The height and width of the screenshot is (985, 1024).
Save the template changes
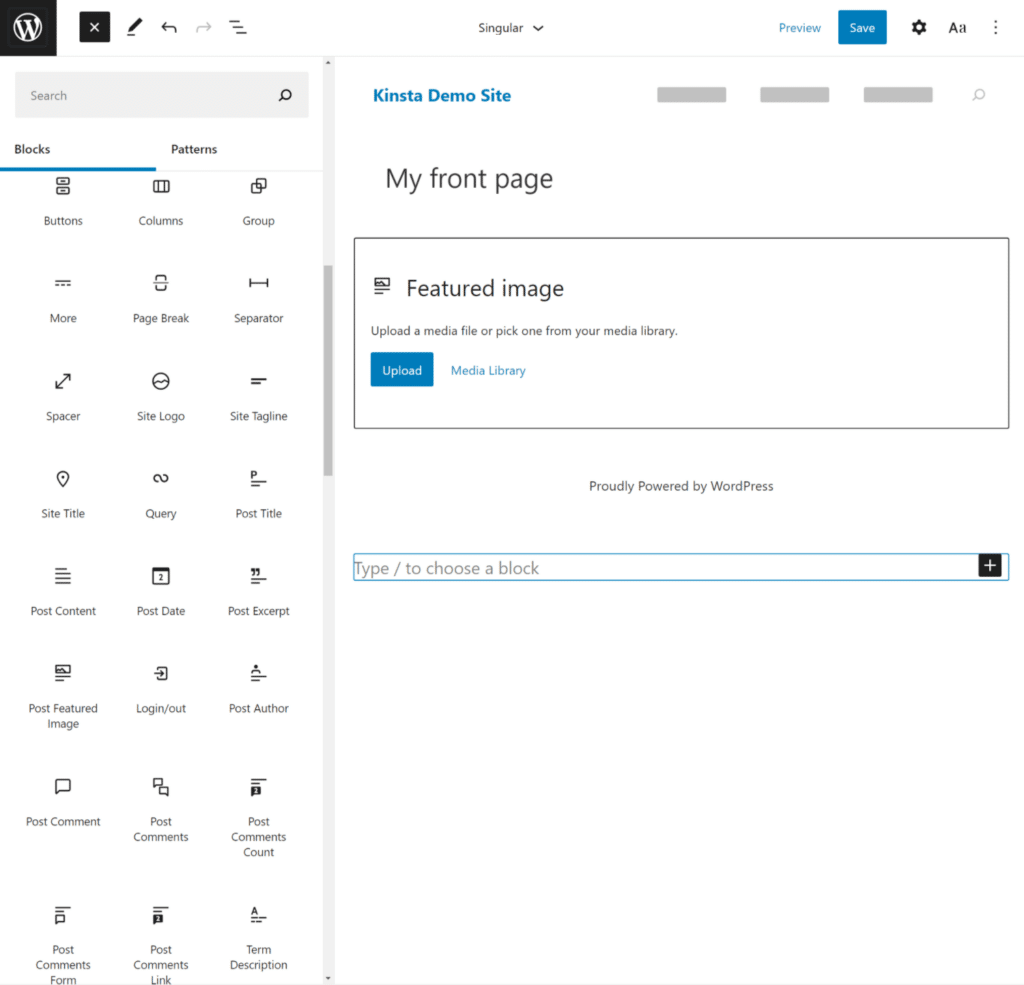[x=861, y=27]
